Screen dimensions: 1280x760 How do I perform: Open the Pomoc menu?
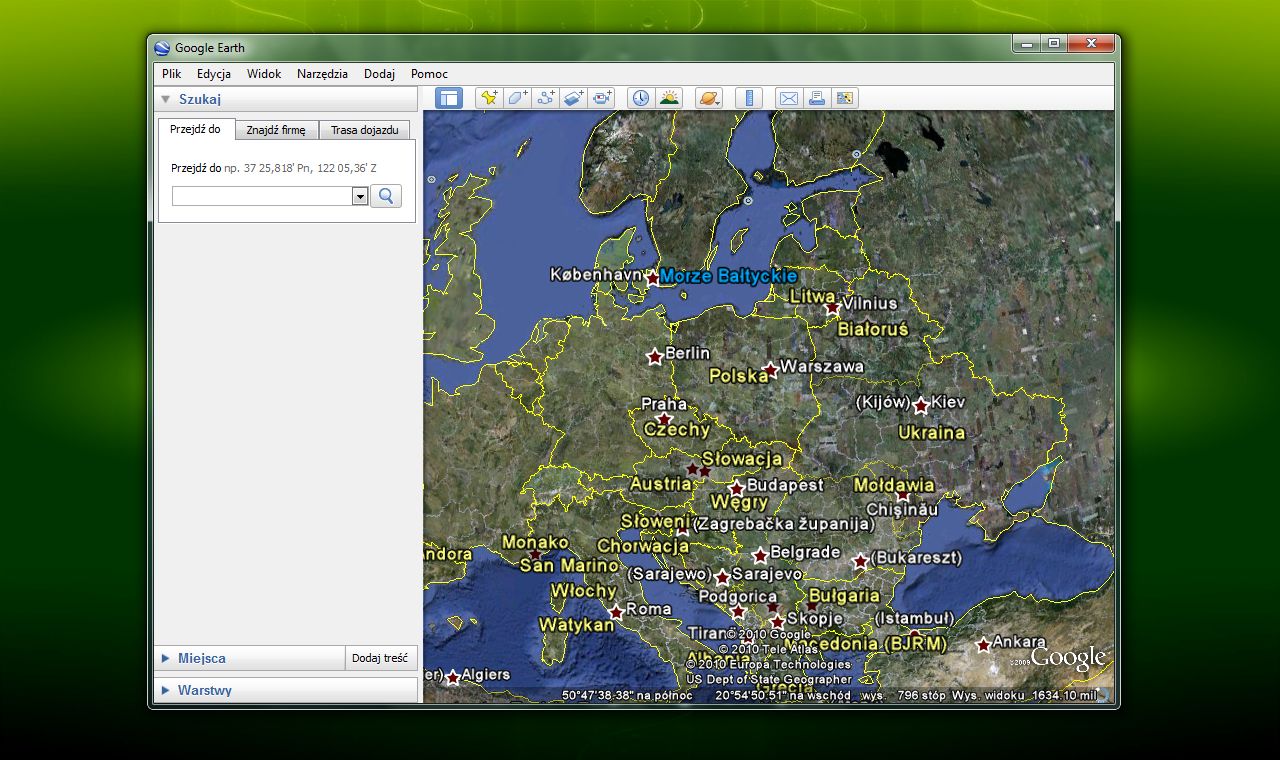[x=429, y=74]
